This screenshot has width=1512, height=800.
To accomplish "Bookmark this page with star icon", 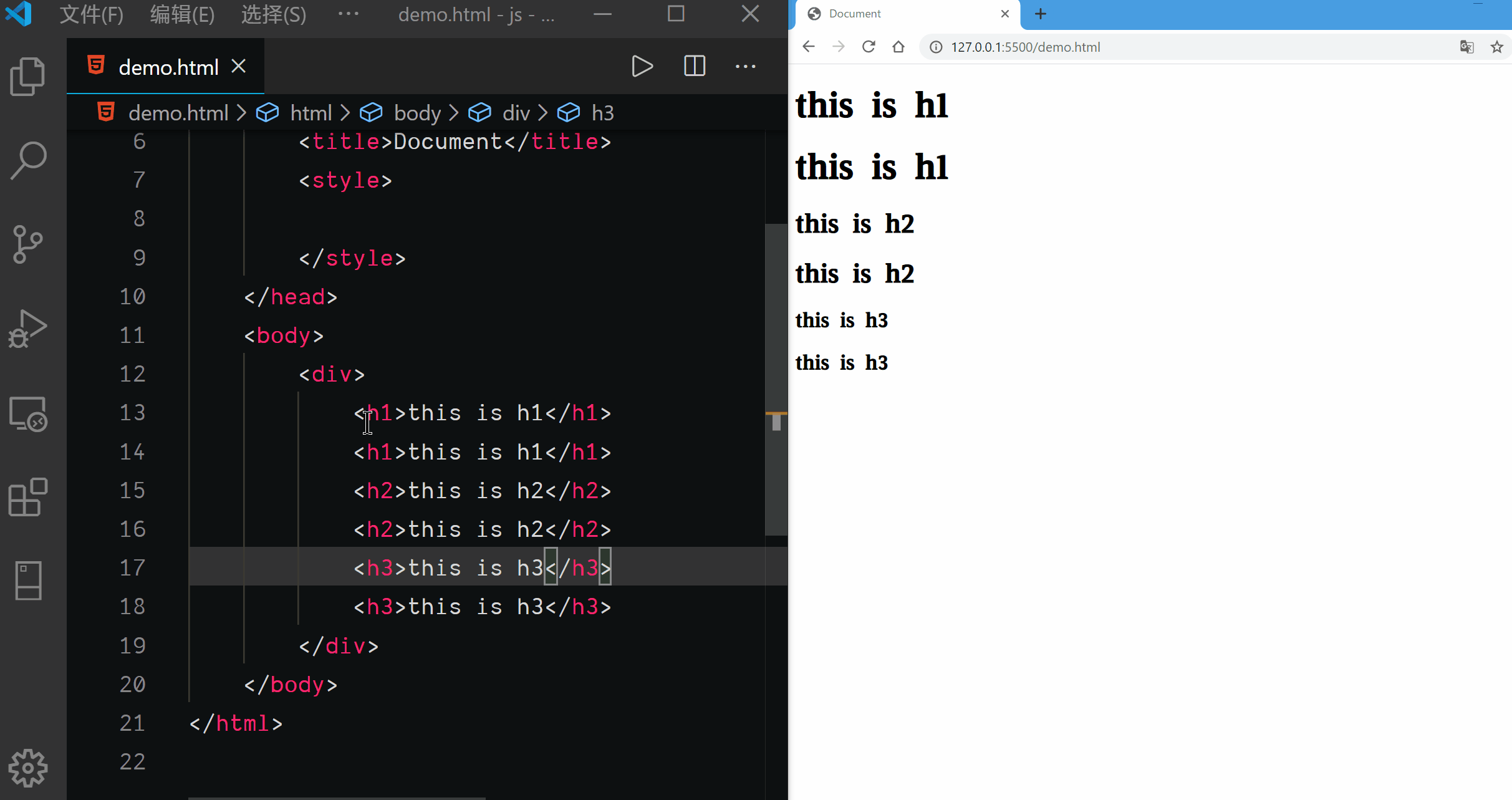I will [1496, 47].
